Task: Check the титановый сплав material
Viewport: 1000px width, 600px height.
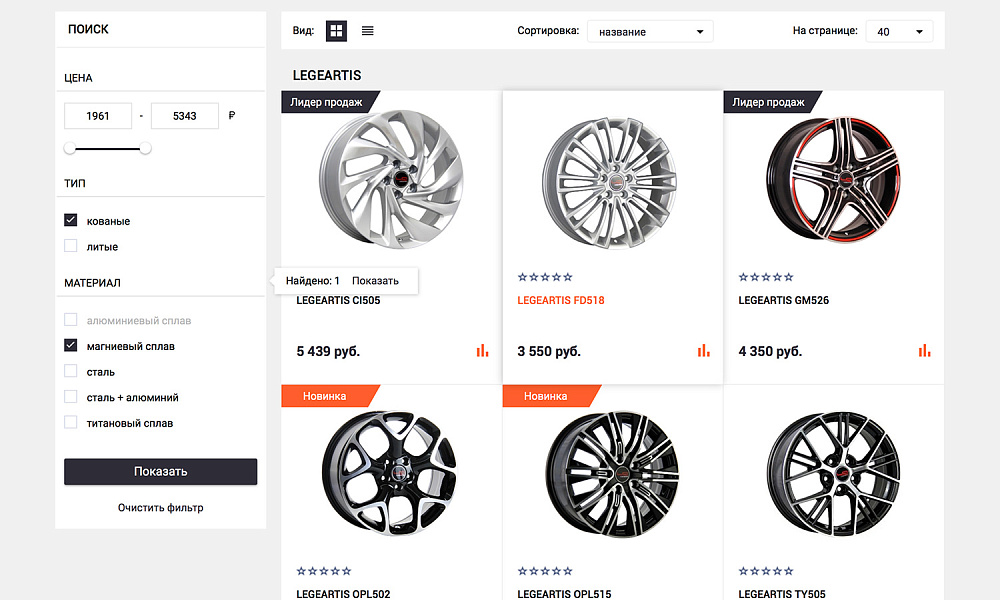Action: pyautogui.click(x=70, y=422)
